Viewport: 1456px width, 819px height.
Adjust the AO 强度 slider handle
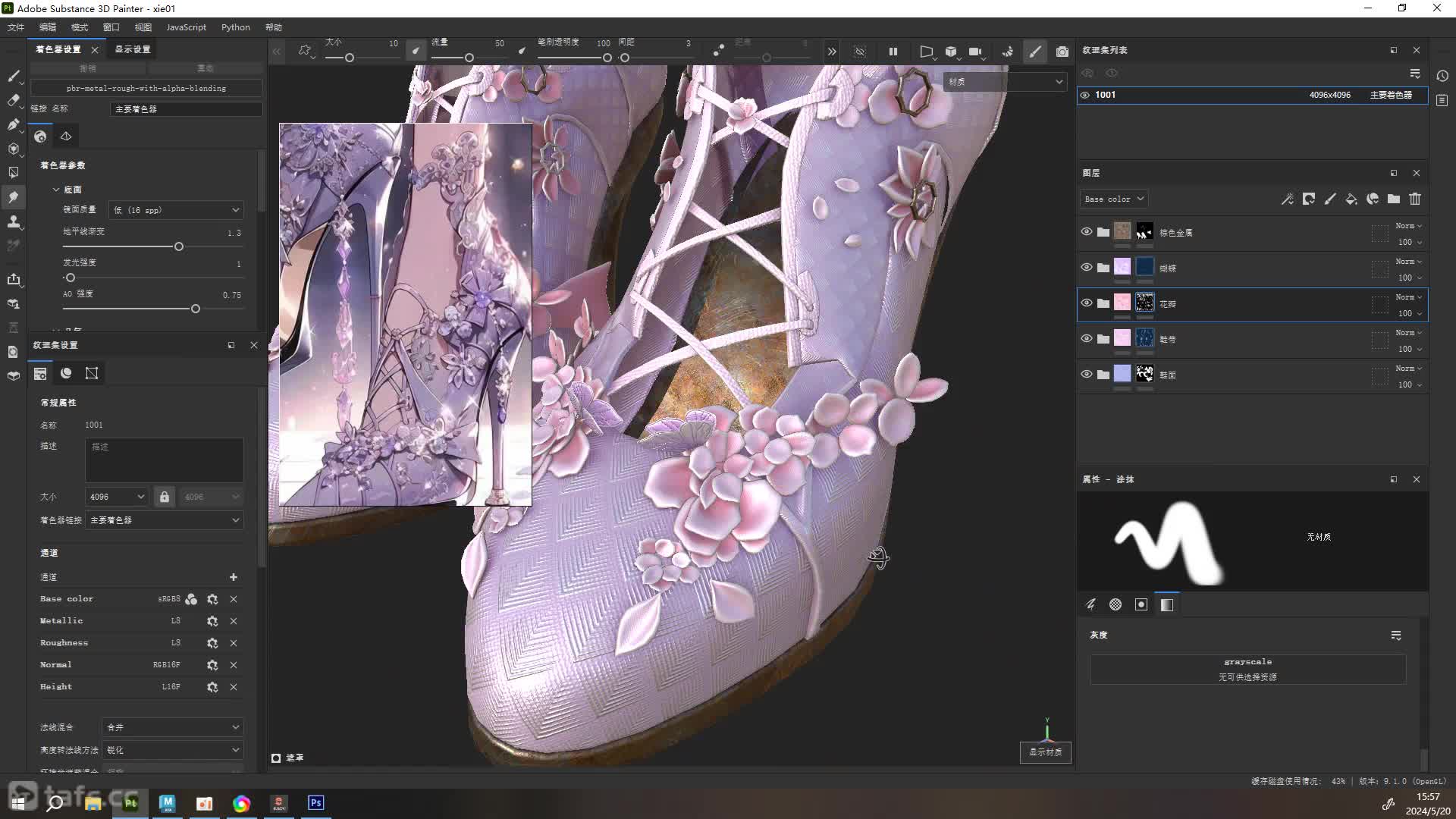pos(196,309)
